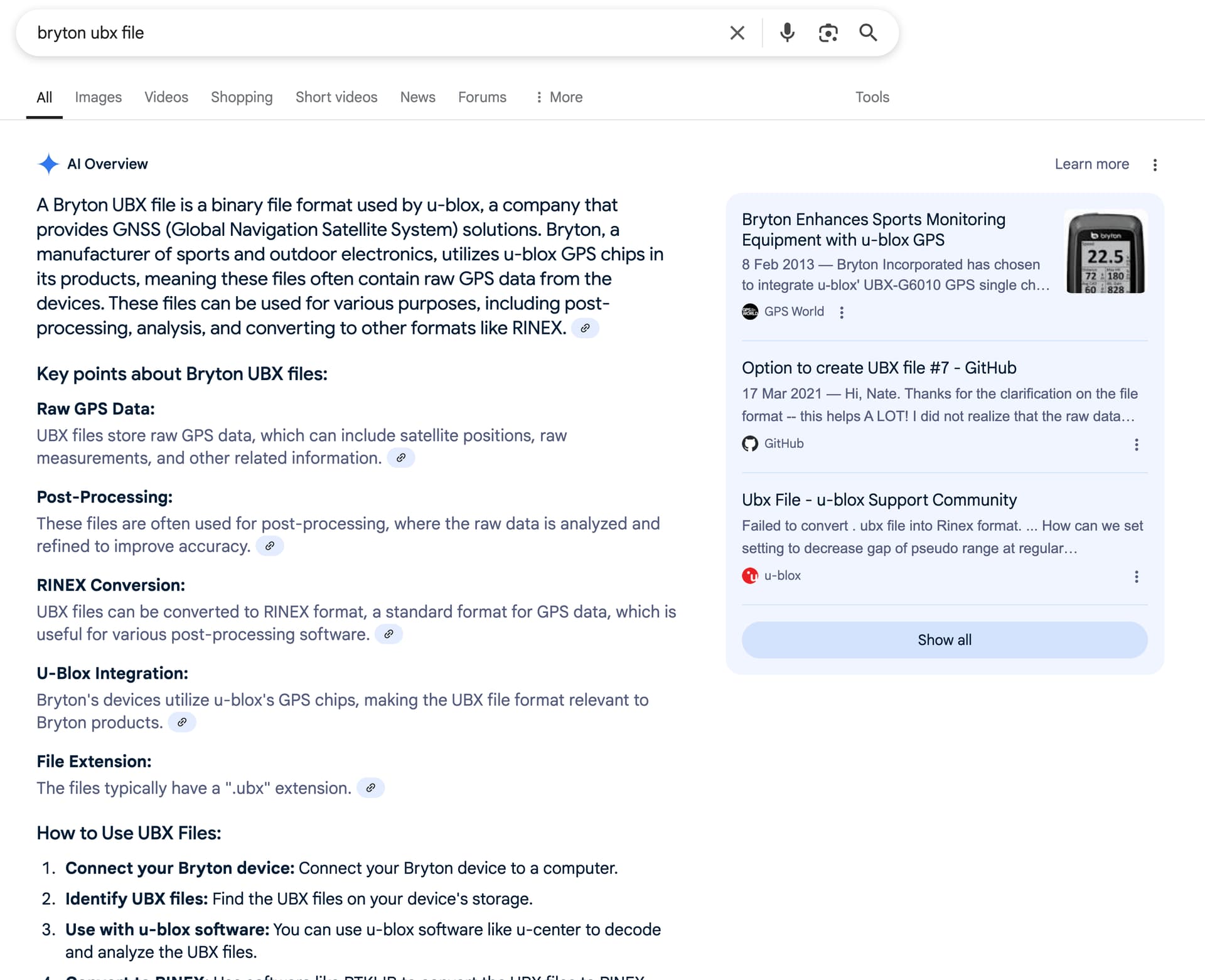The width and height of the screenshot is (1205, 980).
Task: Click the Use with u-blox software step
Action: pos(363,940)
